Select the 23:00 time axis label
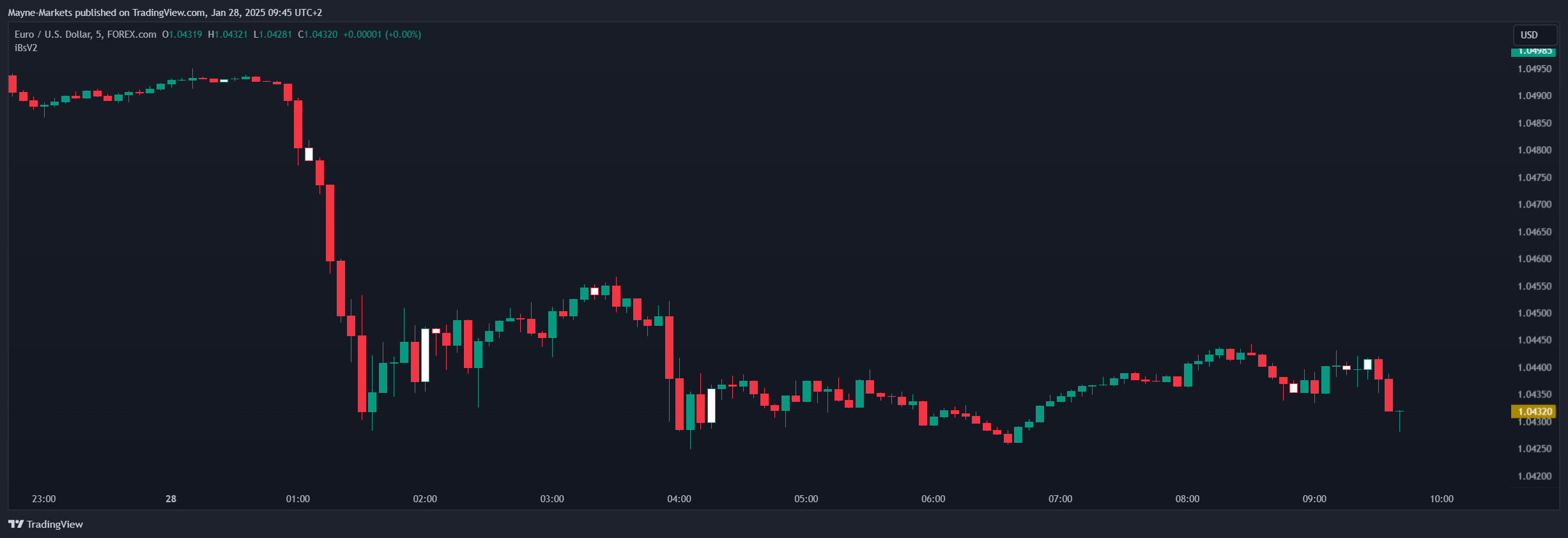Viewport: 1568px width, 538px height. (x=44, y=499)
